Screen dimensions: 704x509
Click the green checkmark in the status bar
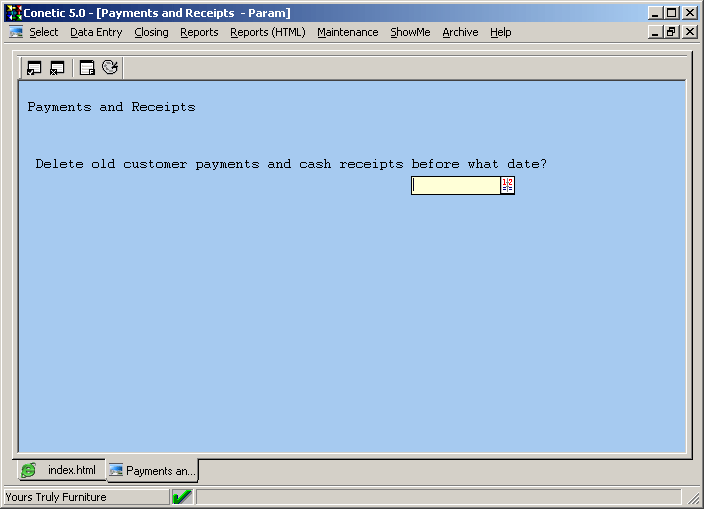[x=182, y=497]
